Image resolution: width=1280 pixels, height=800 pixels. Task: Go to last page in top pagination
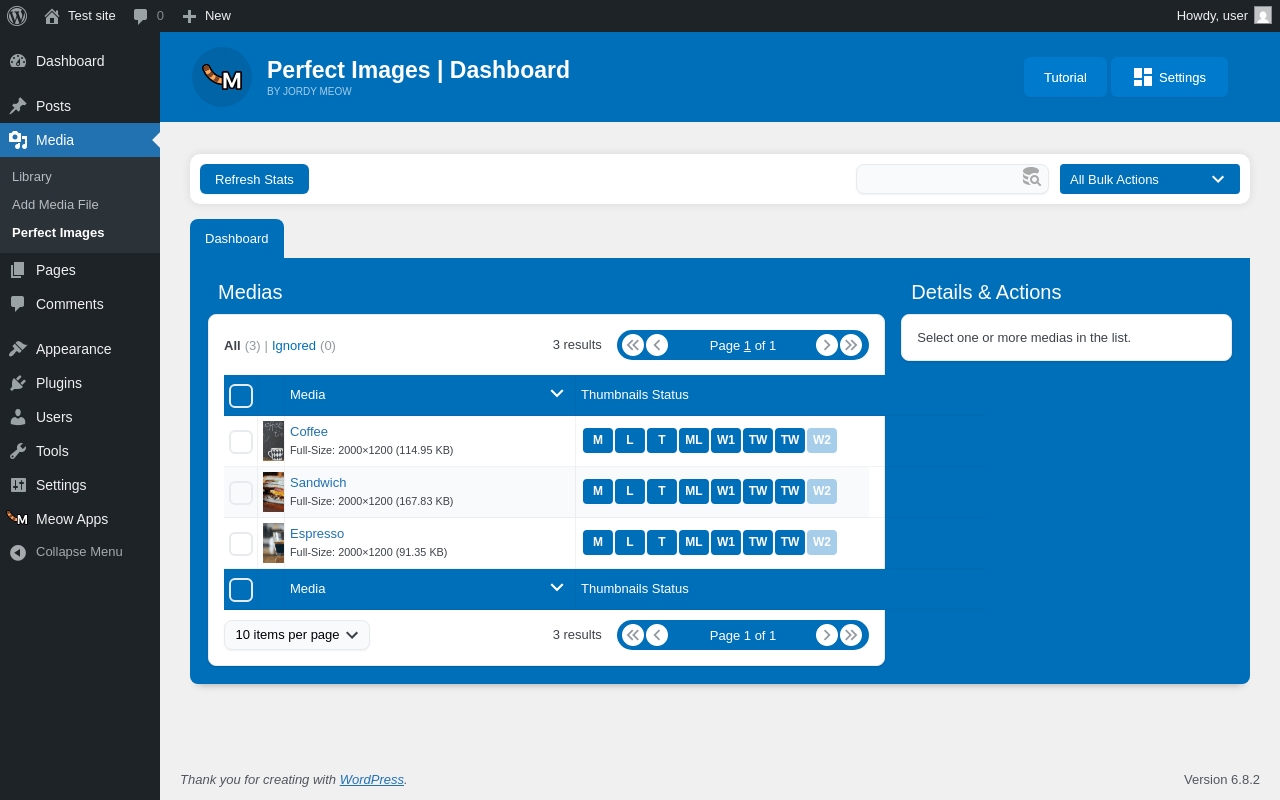coord(851,345)
